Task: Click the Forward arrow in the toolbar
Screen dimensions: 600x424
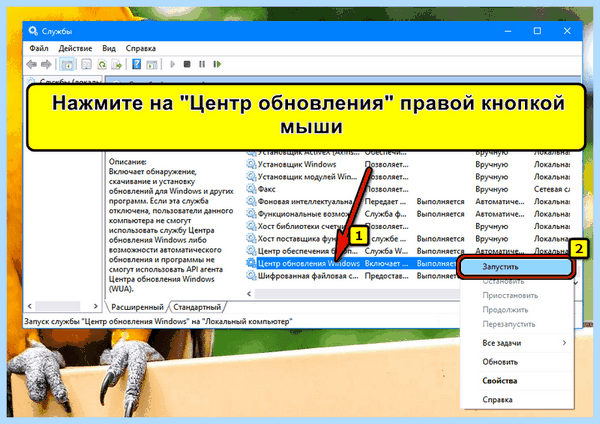Action: pos(46,64)
